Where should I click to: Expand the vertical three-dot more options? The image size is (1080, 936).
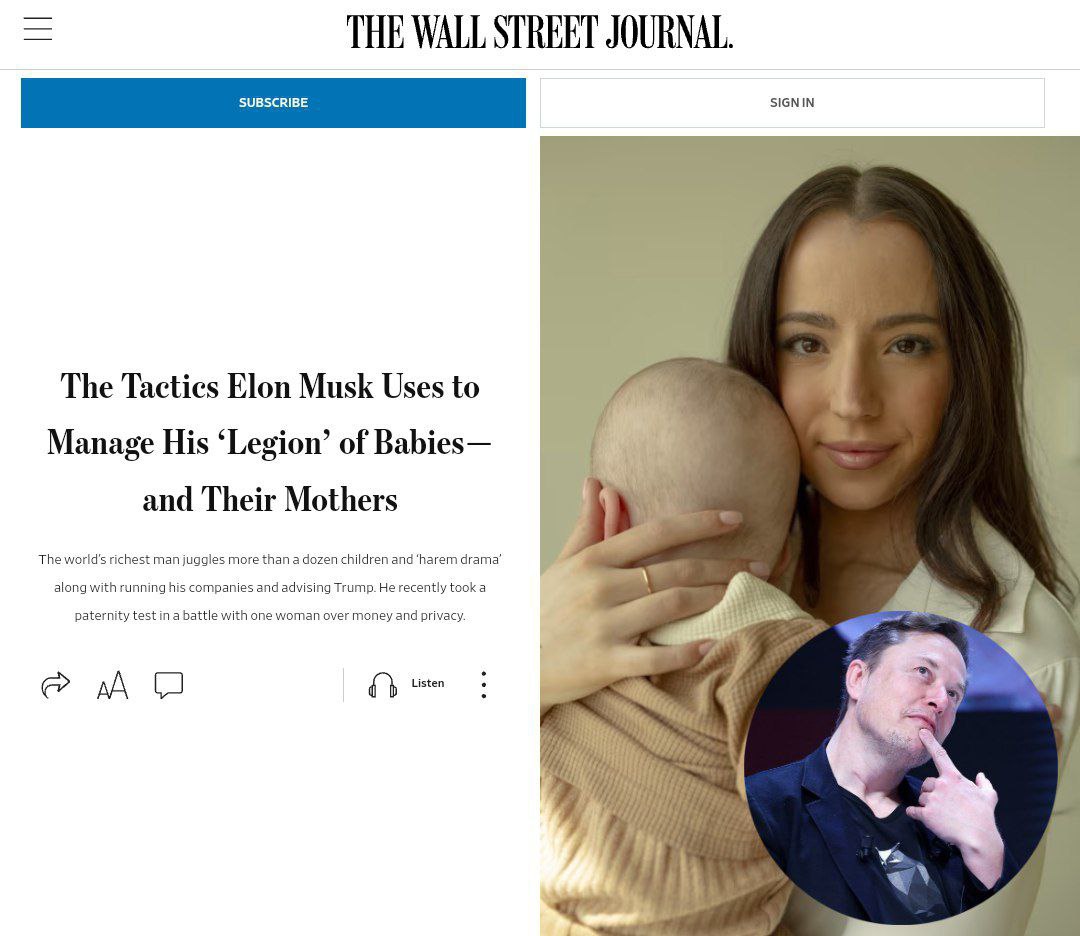pos(484,685)
